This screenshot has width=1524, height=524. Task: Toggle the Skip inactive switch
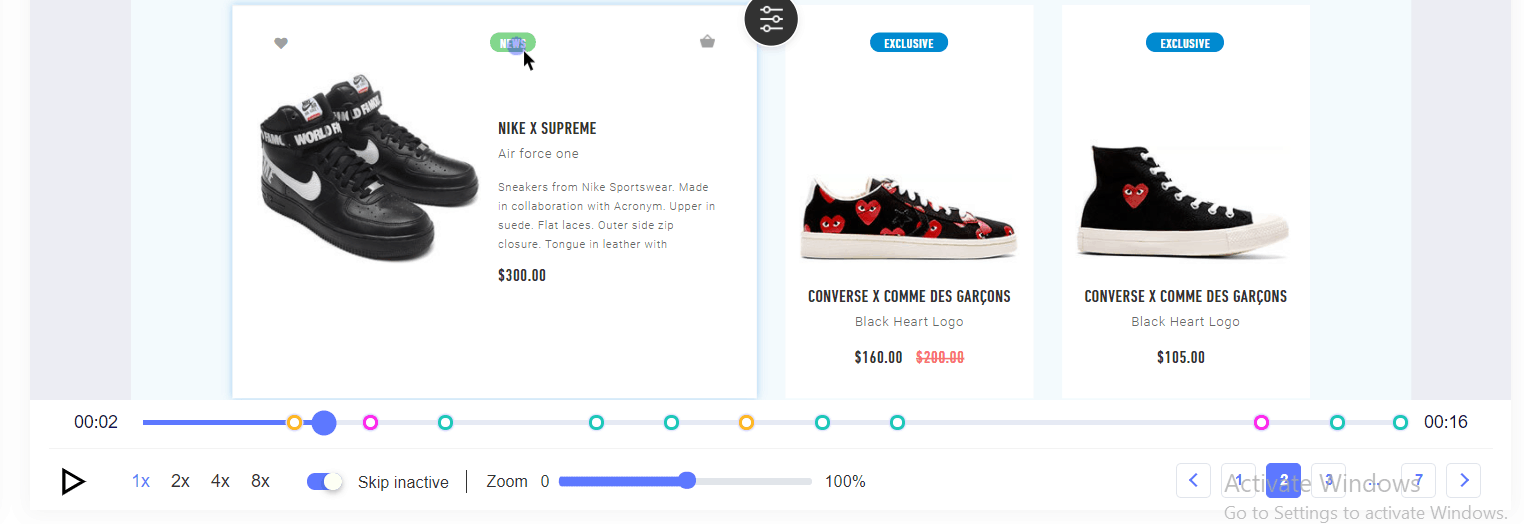point(325,482)
